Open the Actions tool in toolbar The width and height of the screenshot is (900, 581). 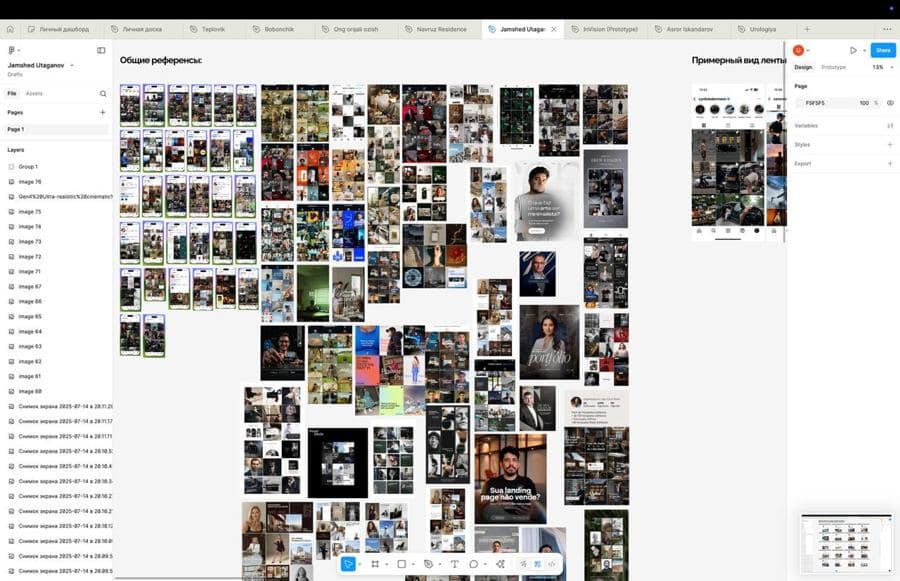pos(500,564)
